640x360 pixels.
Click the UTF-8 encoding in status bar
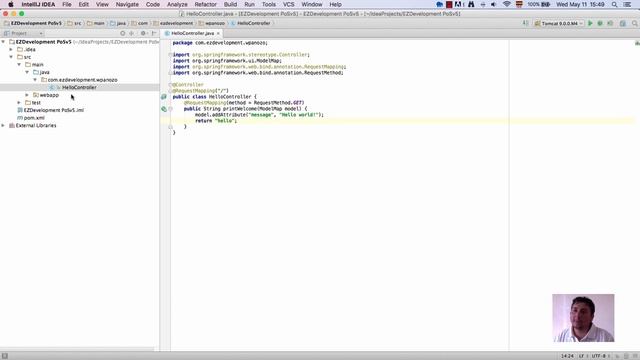(600, 356)
